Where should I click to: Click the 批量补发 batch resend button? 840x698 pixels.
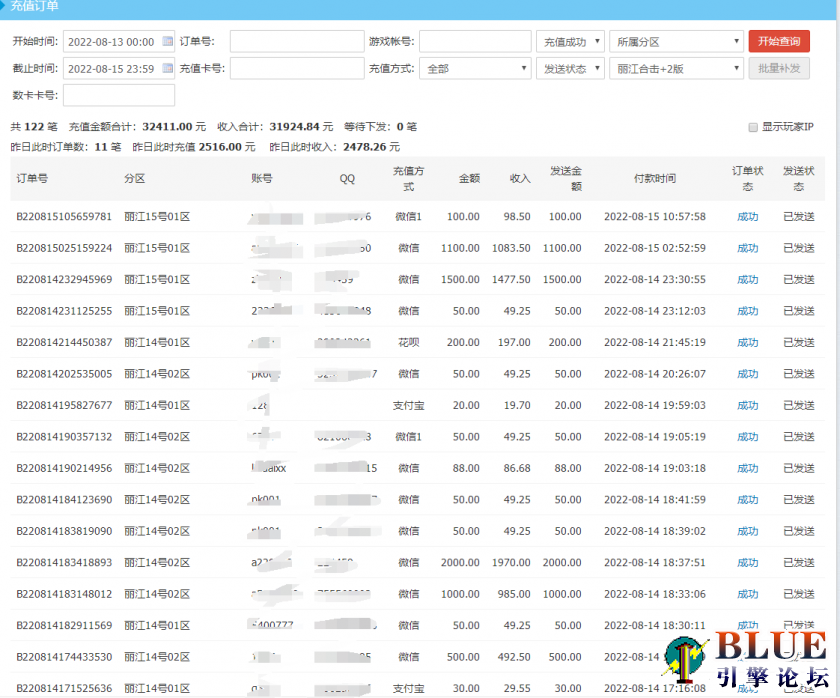pos(779,68)
